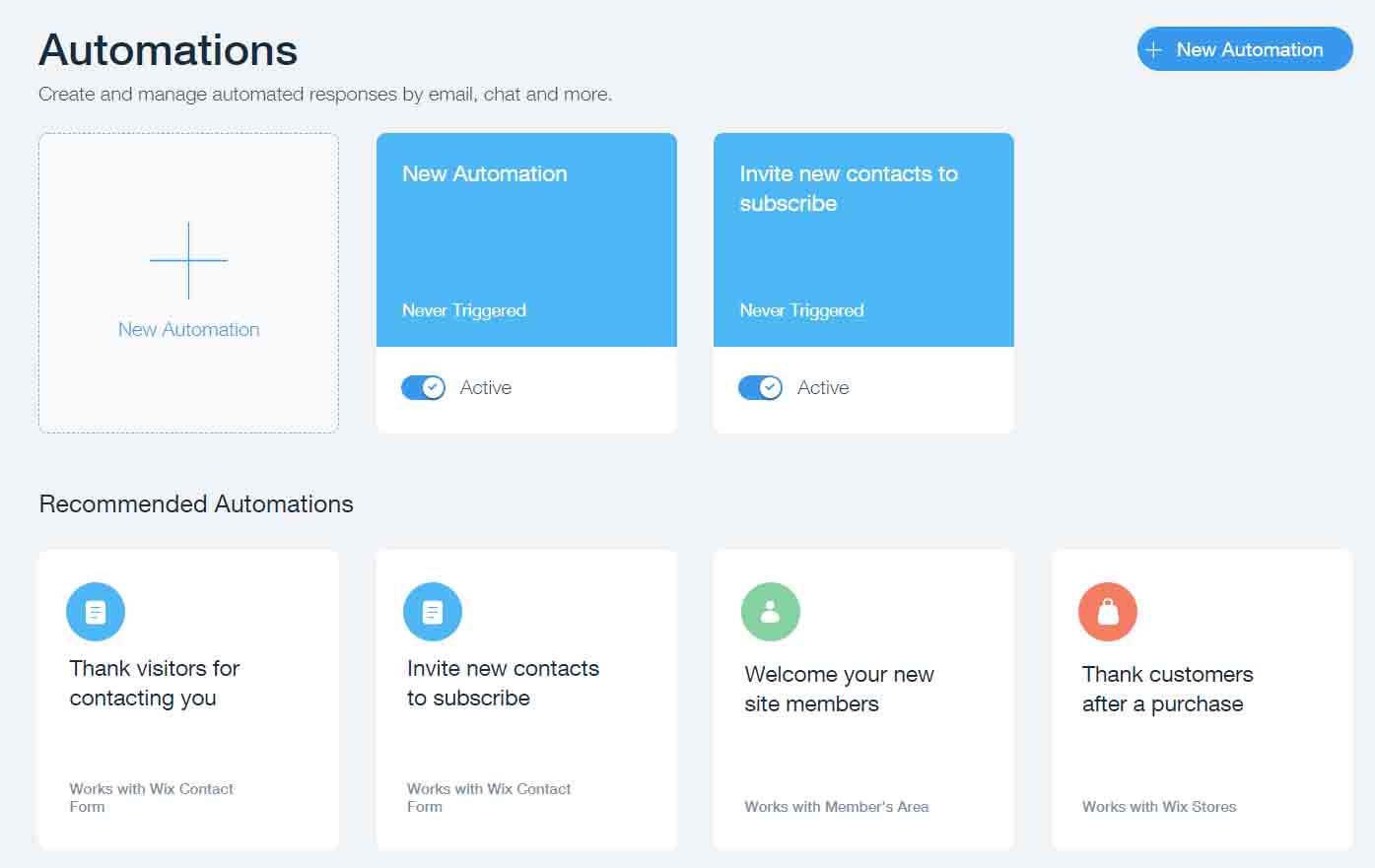Select Thank customers after a purchase
1375x868 pixels.
click(1167, 689)
